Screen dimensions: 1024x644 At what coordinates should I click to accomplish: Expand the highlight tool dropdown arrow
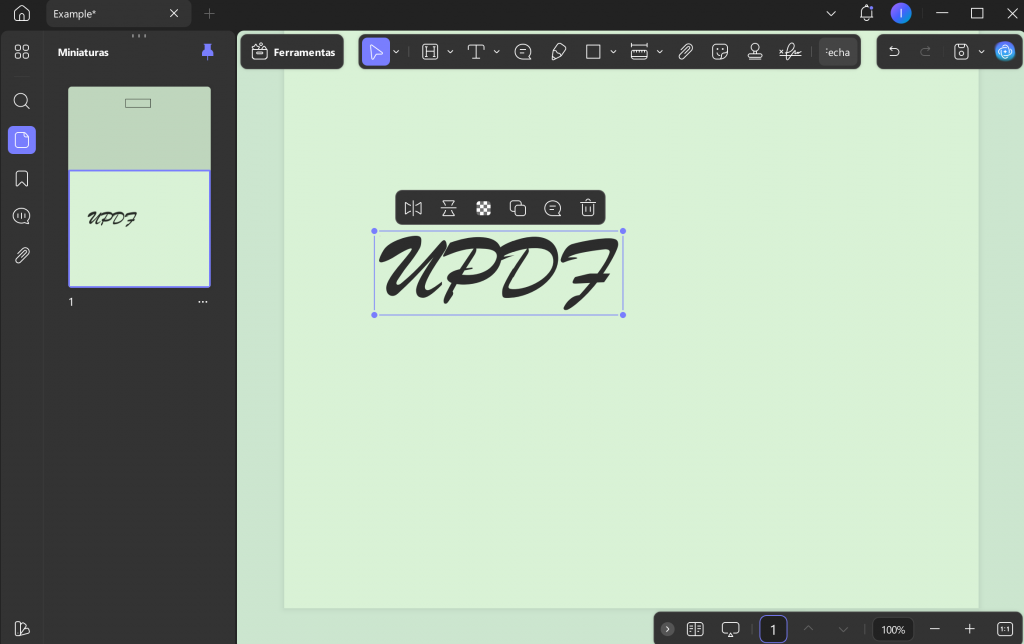pyautogui.click(x=450, y=52)
